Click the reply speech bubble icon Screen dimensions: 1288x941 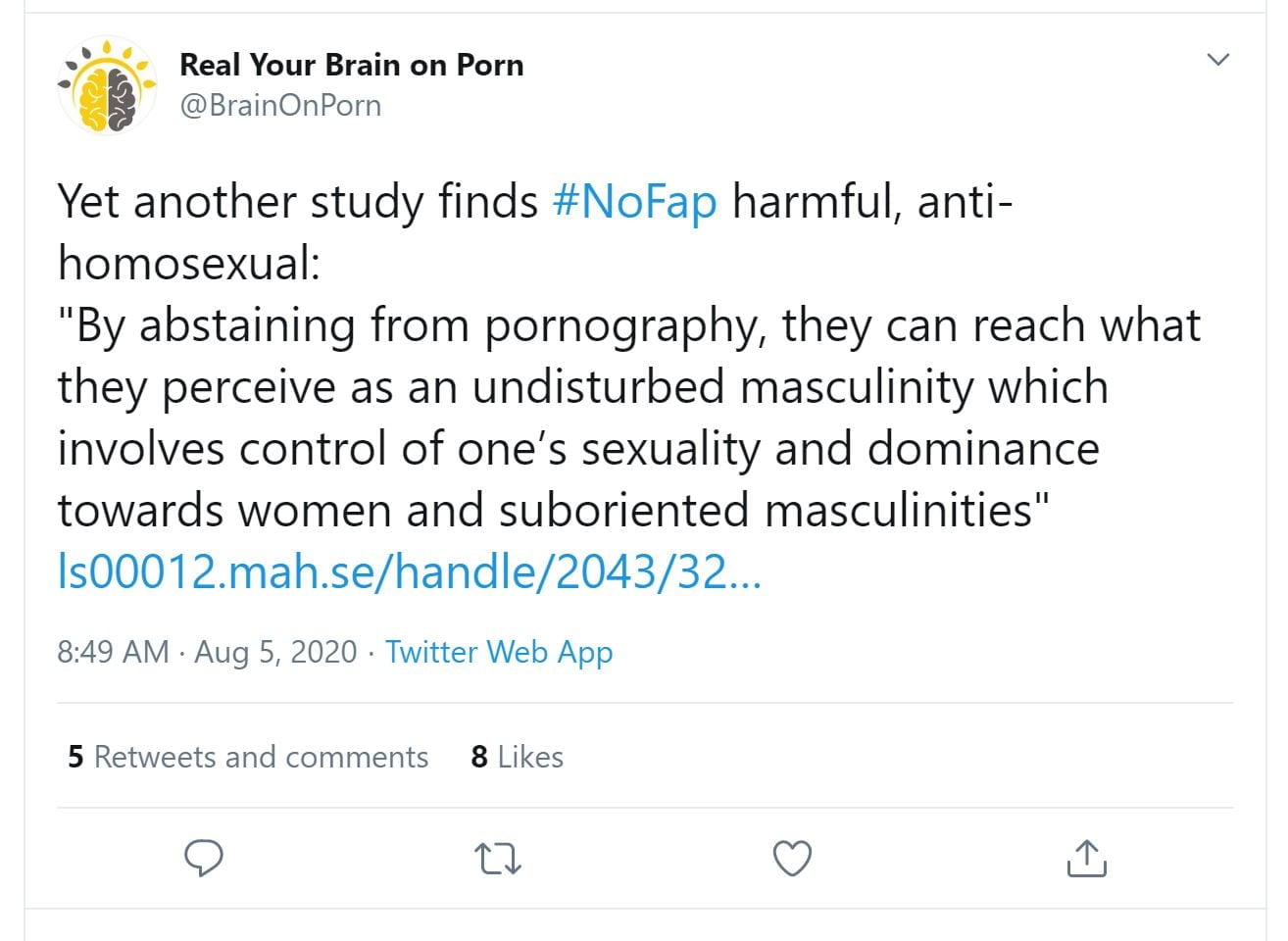pyautogui.click(x=204, y=859)
